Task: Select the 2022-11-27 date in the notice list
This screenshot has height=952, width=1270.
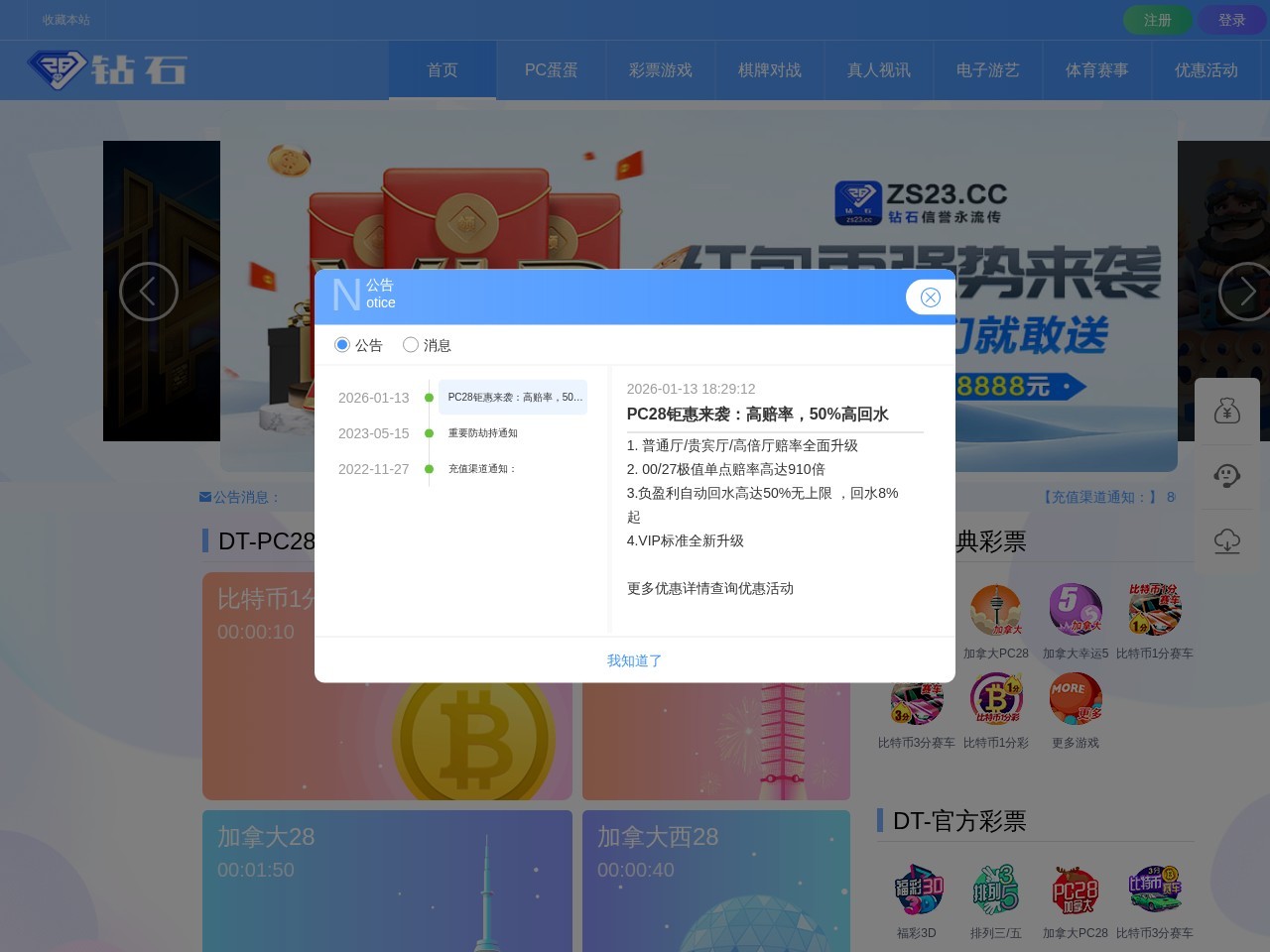Action: point(374,469)
